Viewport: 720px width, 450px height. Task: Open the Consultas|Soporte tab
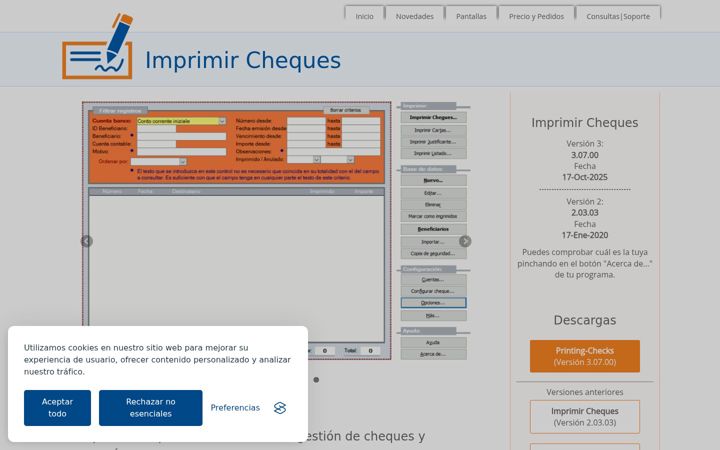click(618, 16)
